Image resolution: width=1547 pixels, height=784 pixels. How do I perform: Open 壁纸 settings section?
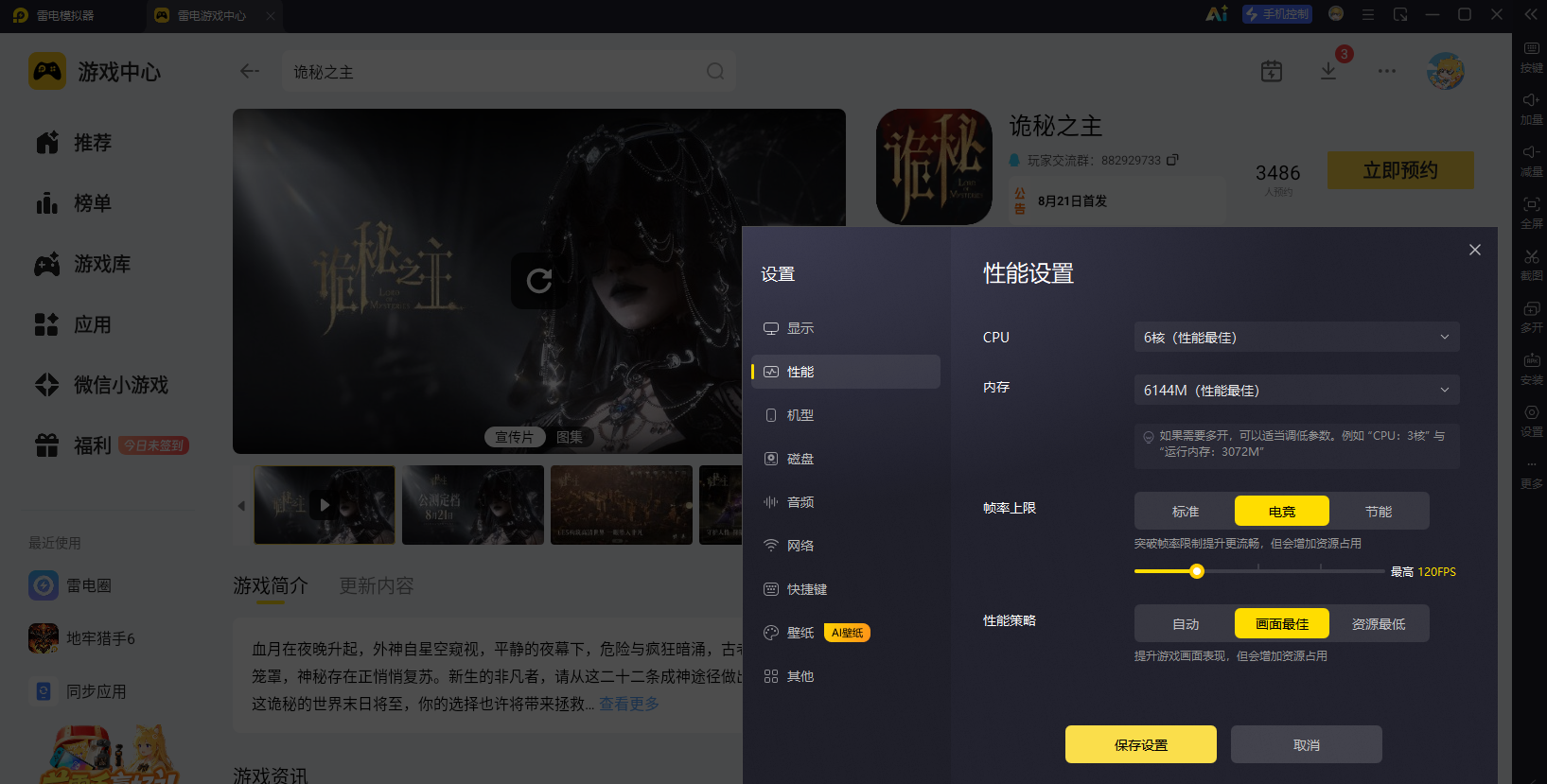pyautogui.click(x=846, y=633)
